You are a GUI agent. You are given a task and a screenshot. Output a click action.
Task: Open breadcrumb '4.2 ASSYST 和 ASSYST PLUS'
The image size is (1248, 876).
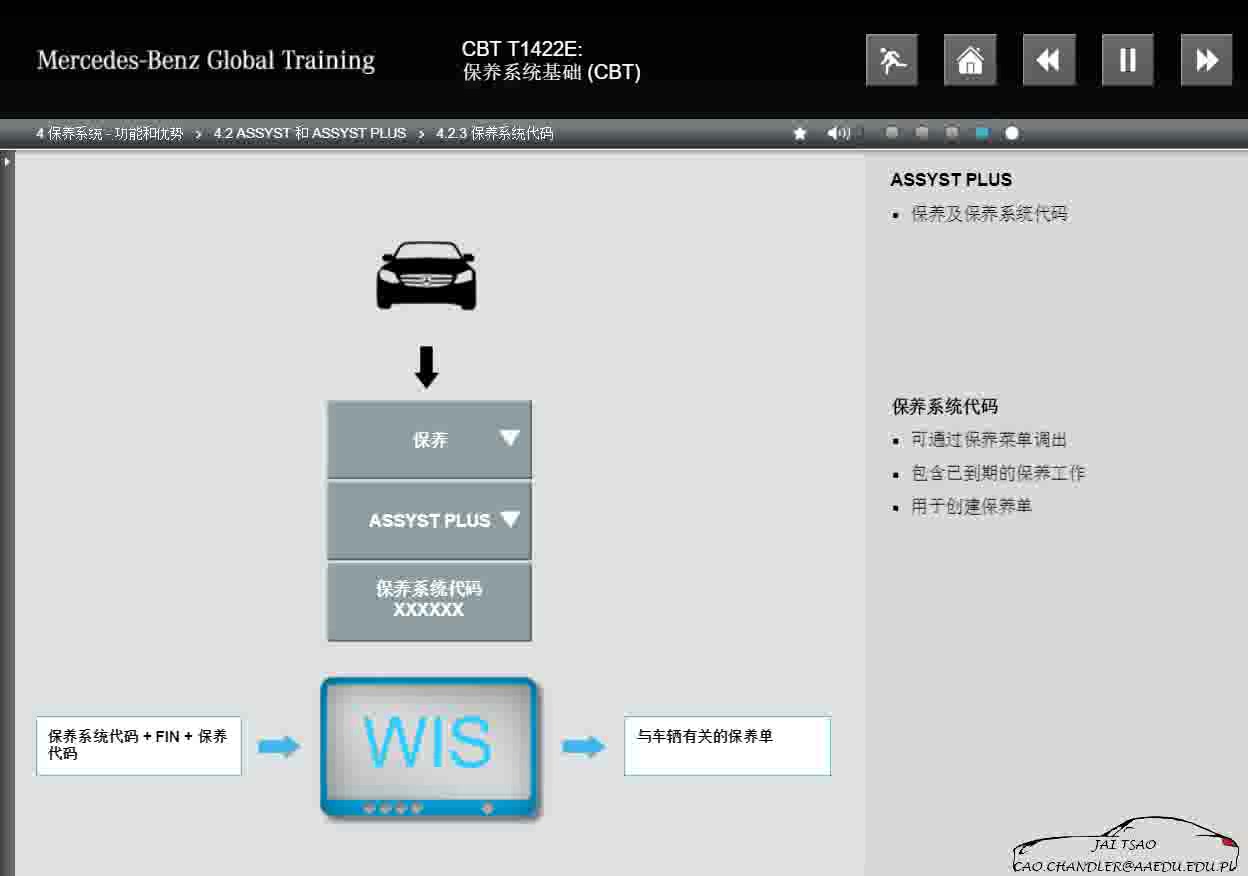pos(310,133)
